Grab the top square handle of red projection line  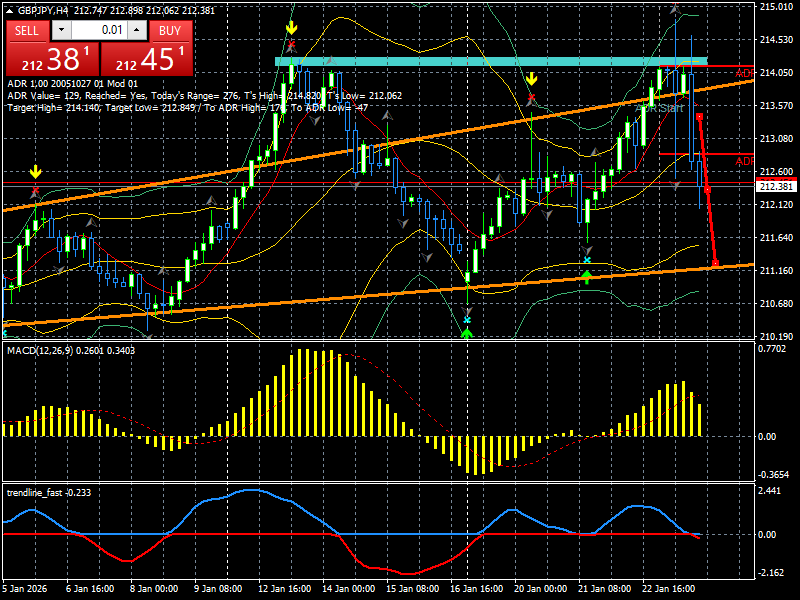coord(699,117)
